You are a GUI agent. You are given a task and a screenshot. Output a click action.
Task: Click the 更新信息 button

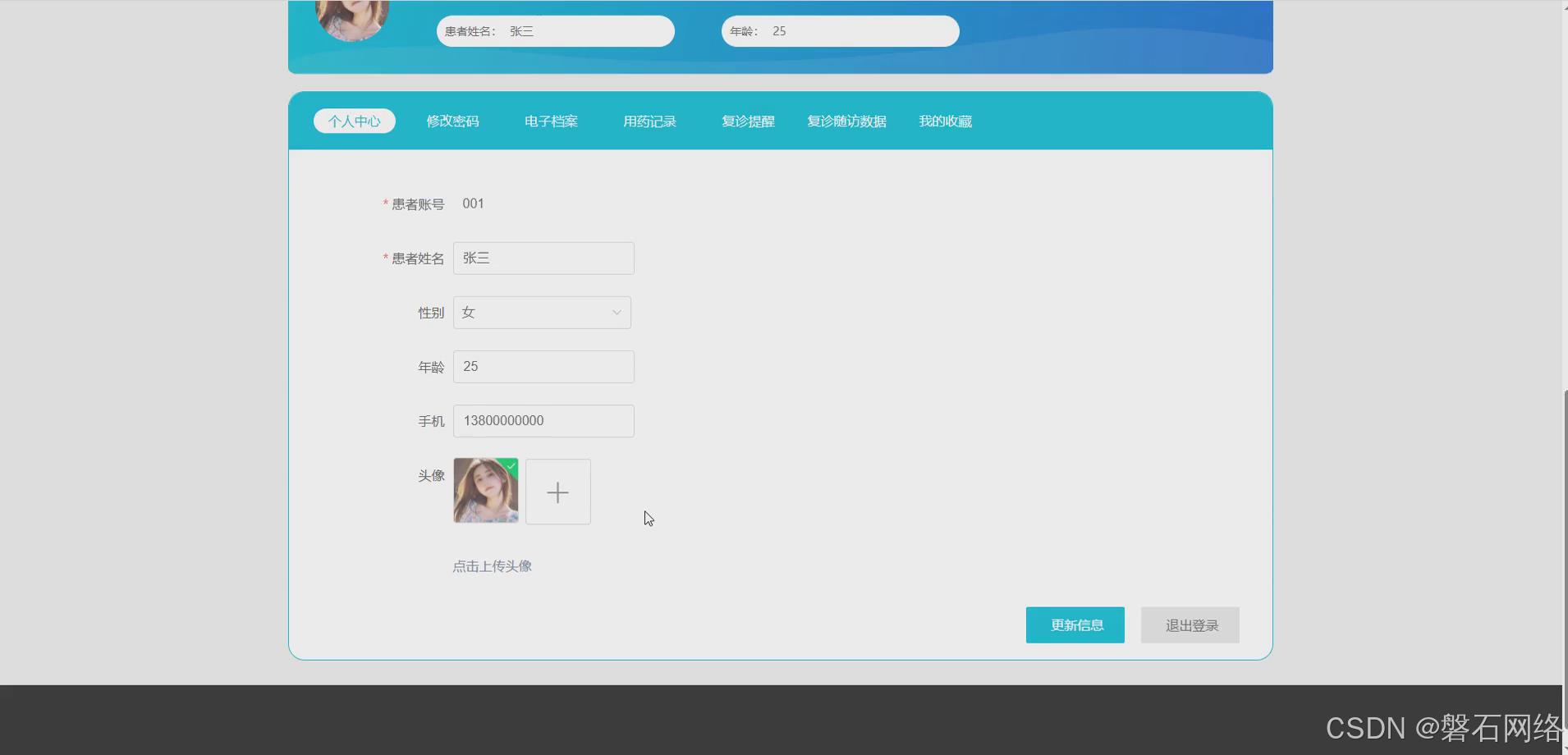pyautogui.click(x=1075, y=625)
